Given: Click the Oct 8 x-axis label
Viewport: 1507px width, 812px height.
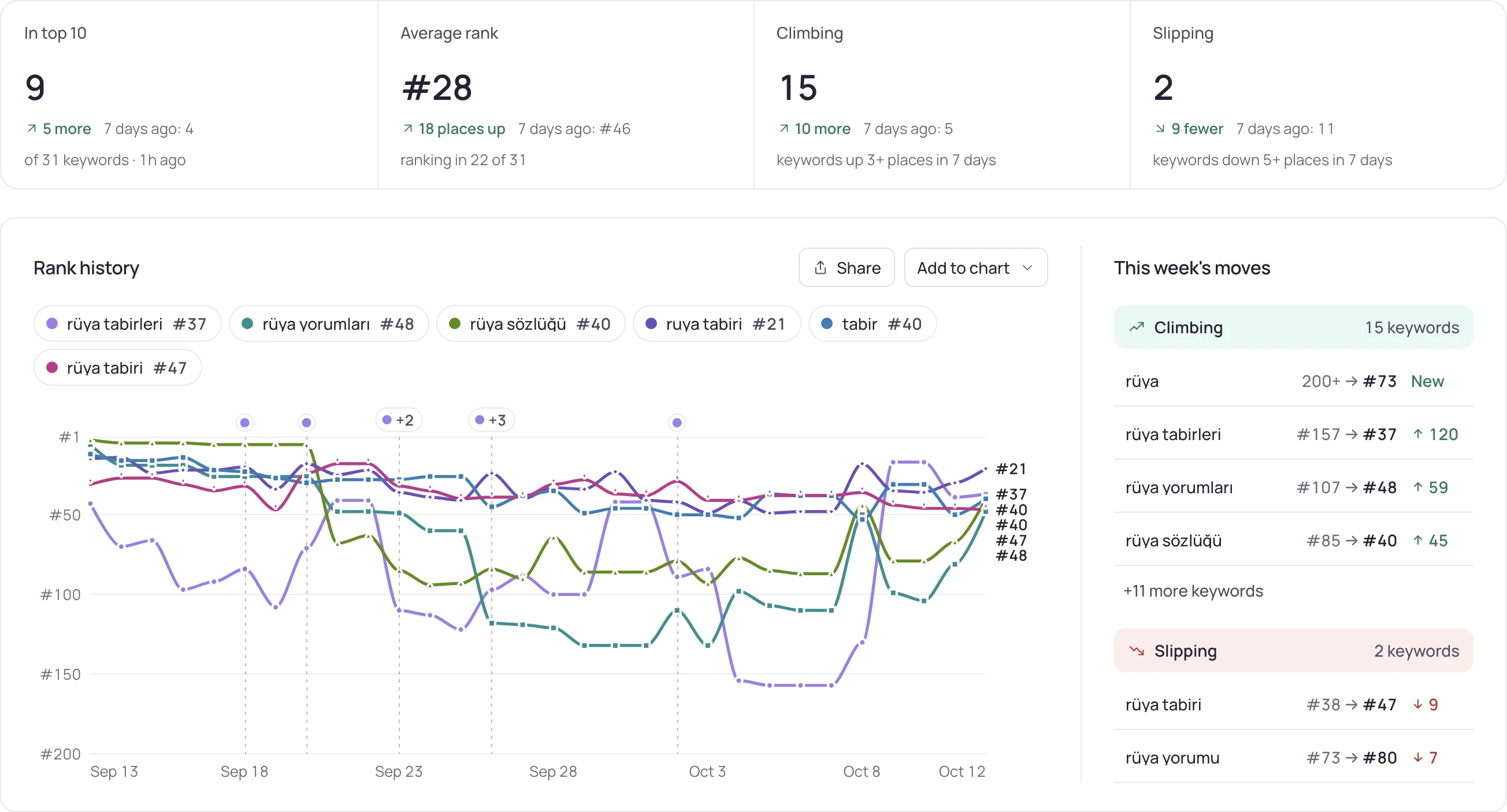Looking at the screenshot, I should click(861, 771).
